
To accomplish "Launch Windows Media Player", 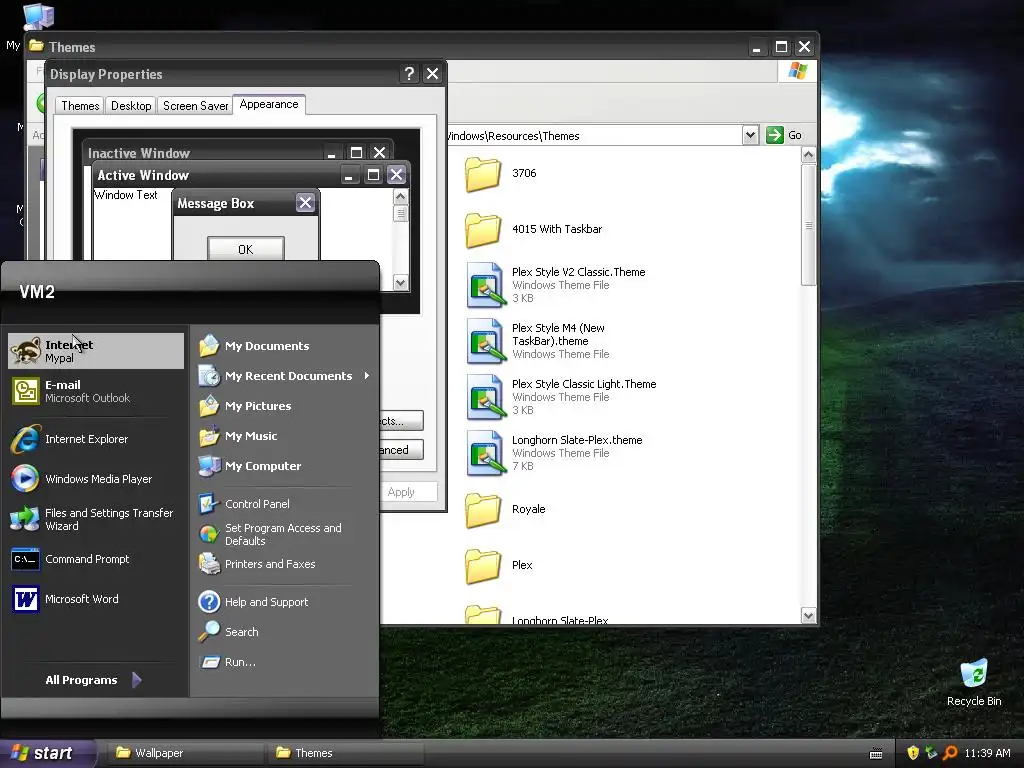I will tap(96, 479).
